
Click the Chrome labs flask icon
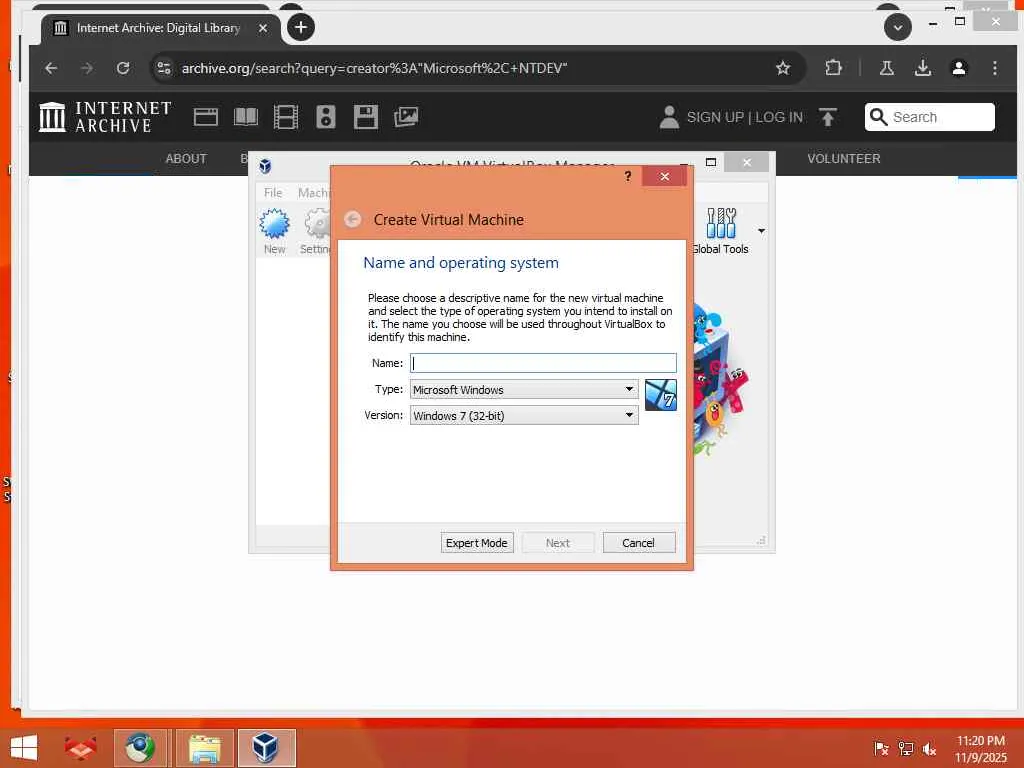click(886, 68)
